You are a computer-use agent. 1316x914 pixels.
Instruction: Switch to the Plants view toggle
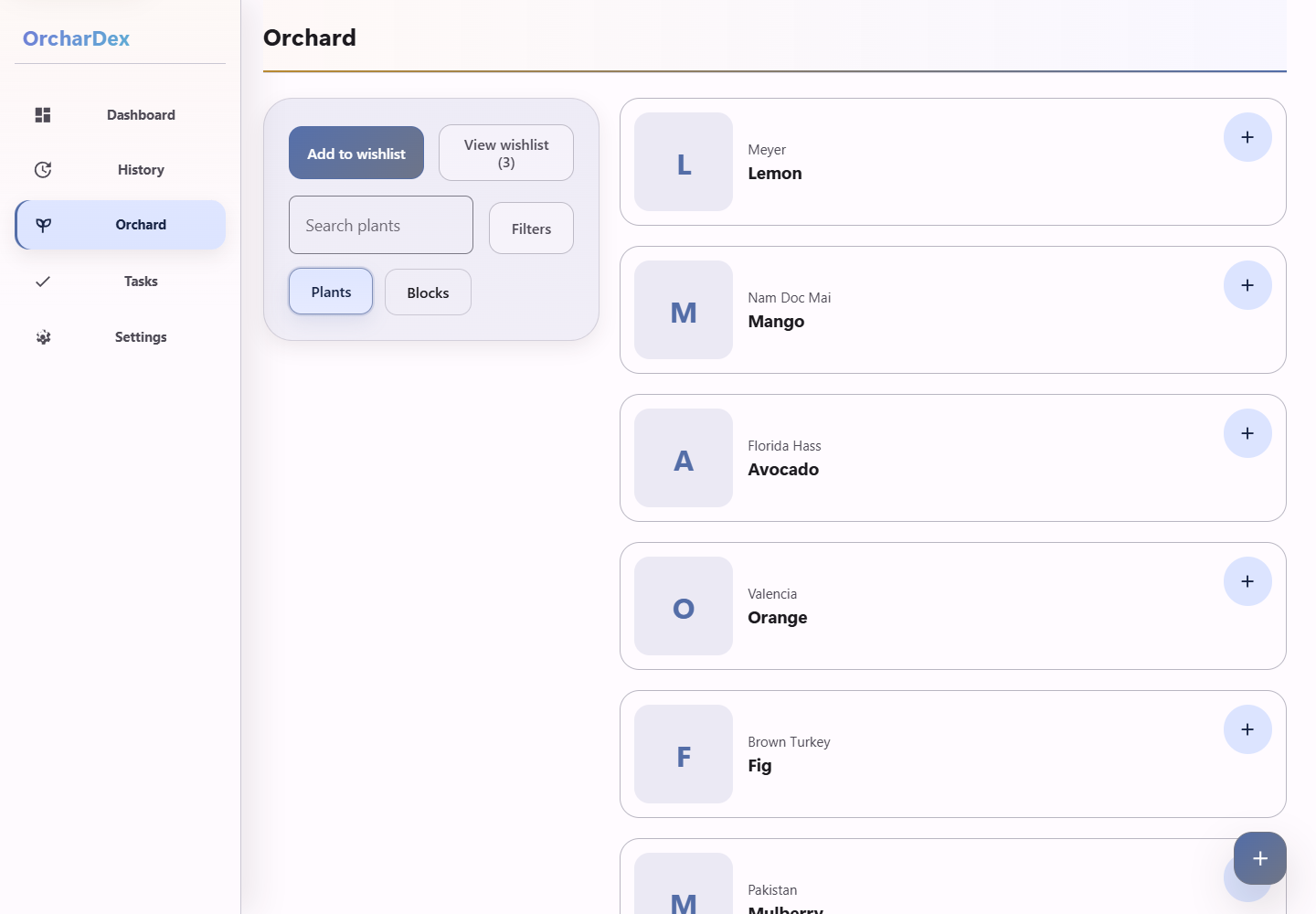[331, 292]
